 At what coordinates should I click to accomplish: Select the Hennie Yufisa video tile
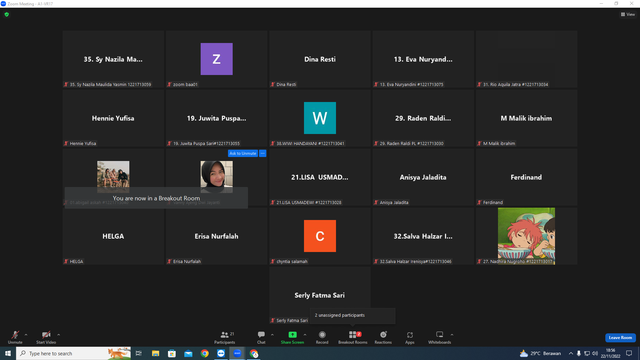coord(113,118)
